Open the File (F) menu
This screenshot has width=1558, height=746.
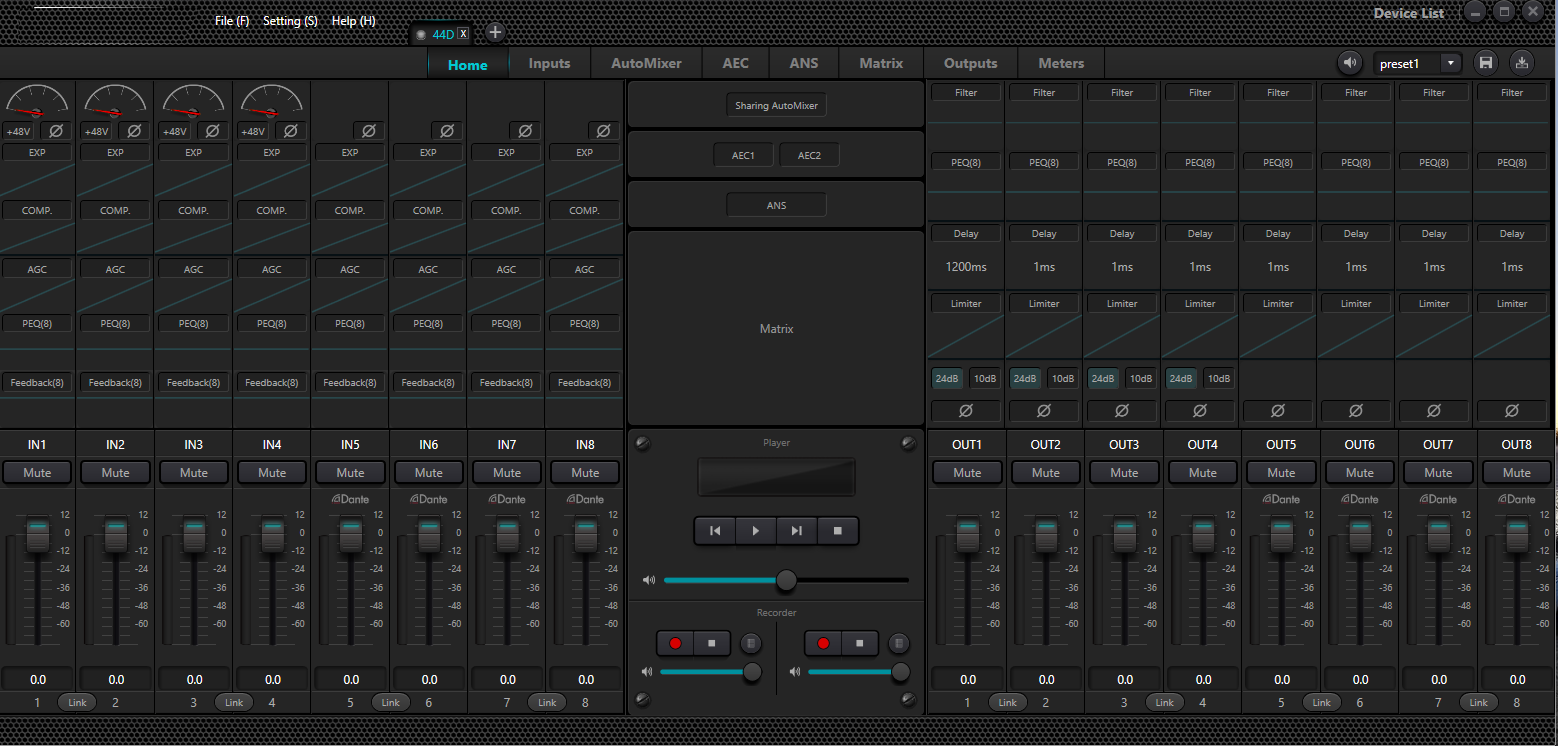(232, 21)
